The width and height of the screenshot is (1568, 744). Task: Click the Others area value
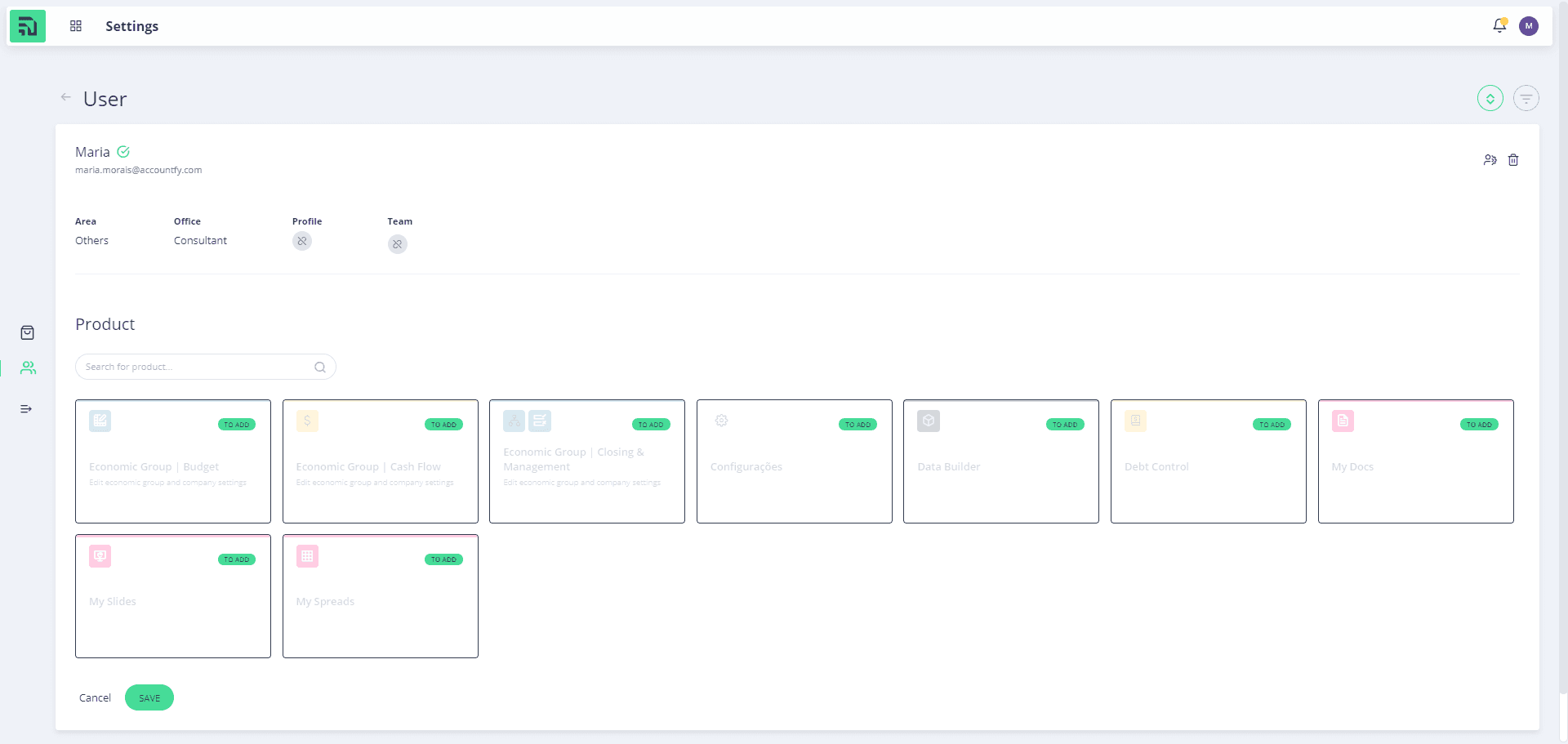pos(91,241)
